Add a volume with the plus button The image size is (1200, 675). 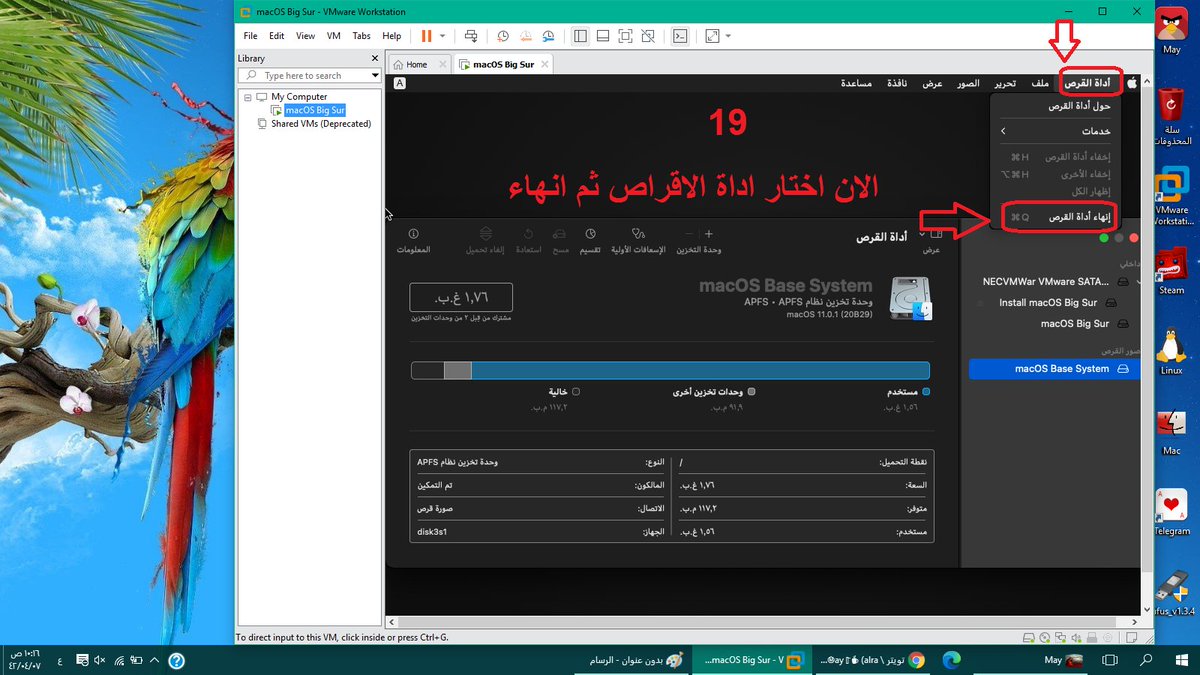click(x=708, y=234)
